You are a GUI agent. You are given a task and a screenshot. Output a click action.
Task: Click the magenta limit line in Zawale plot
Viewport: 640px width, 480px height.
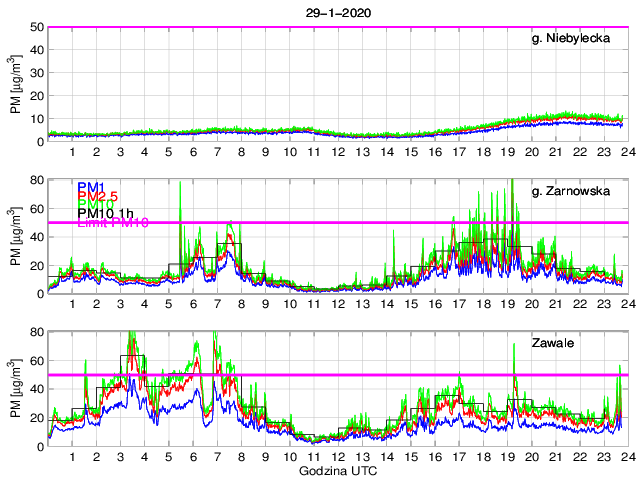click(x=400, y=375)
